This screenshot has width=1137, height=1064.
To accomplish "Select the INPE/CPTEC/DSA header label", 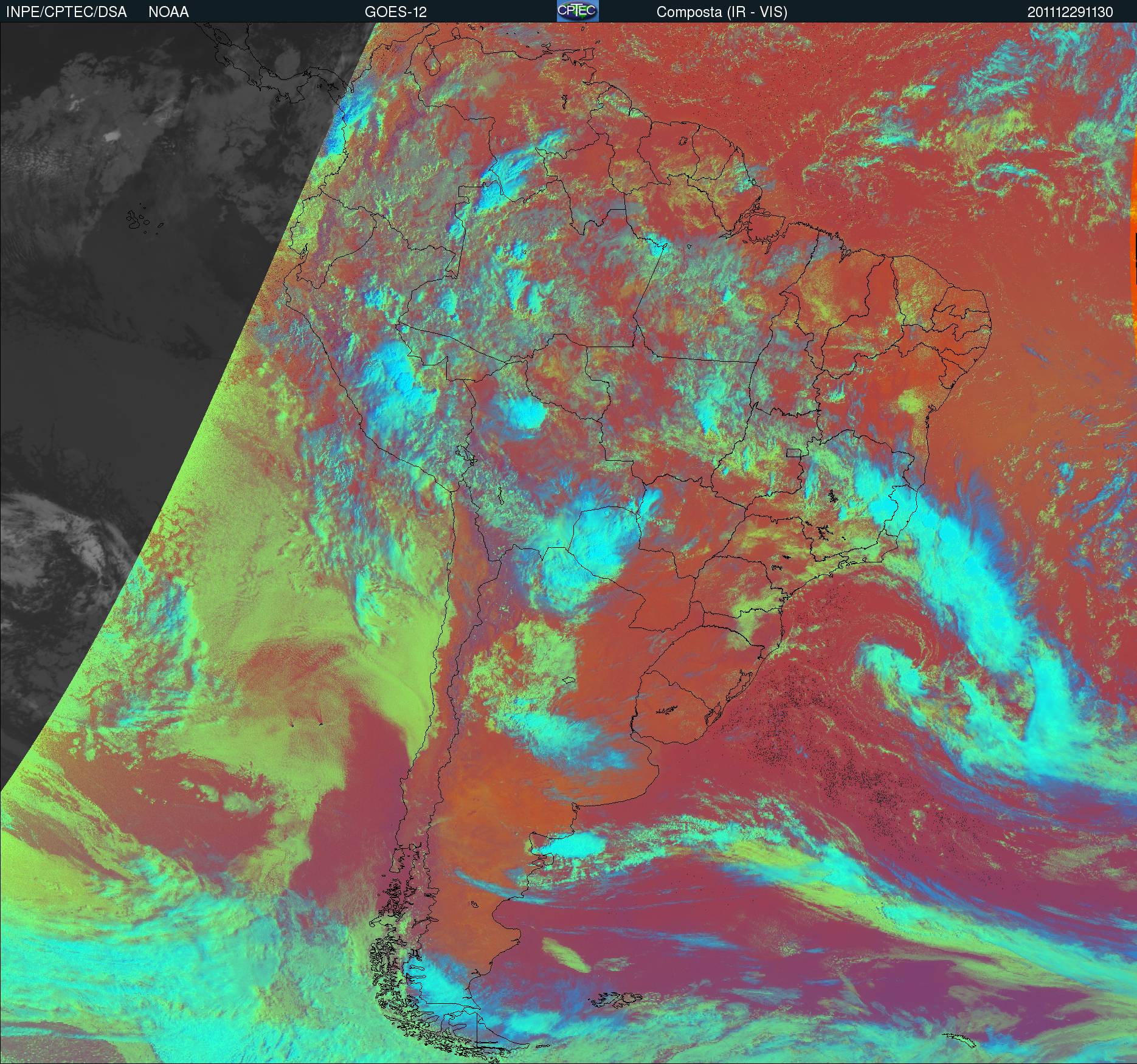I will tap(66, 12).
